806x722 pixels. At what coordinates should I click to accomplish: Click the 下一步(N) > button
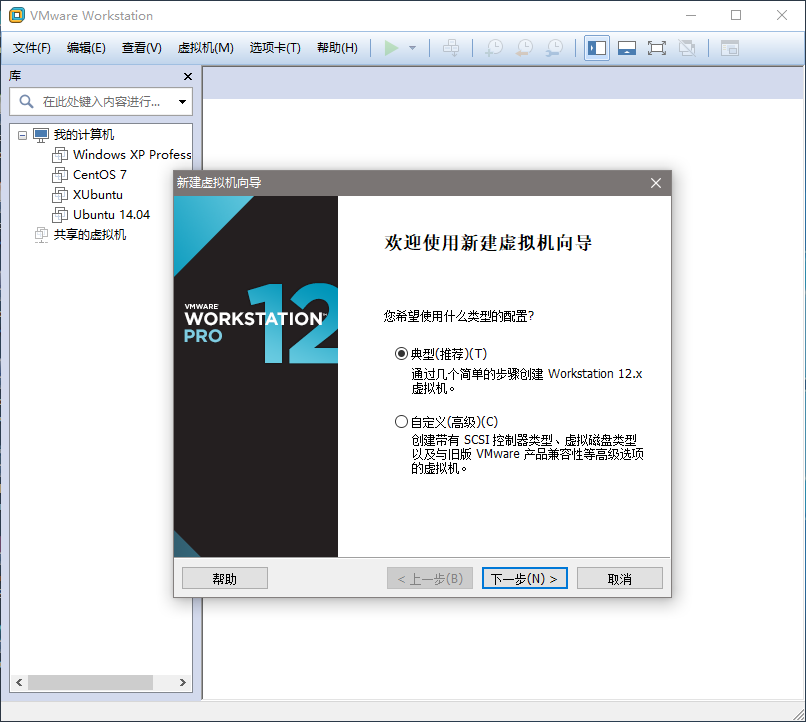pyautogui.click(x=524, y=578)
